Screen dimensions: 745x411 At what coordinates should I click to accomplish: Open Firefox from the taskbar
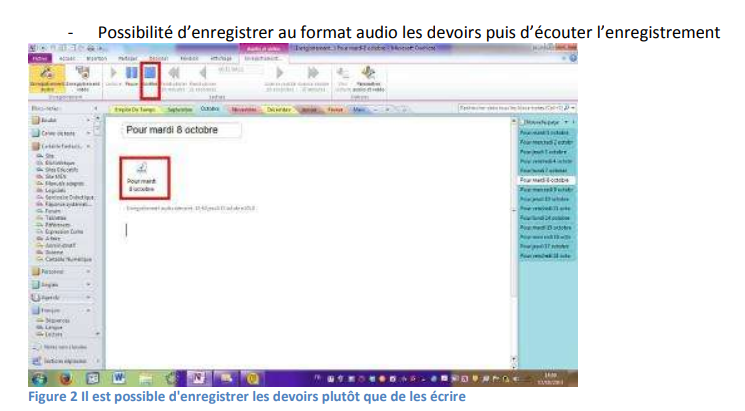[x=66, y=380]
